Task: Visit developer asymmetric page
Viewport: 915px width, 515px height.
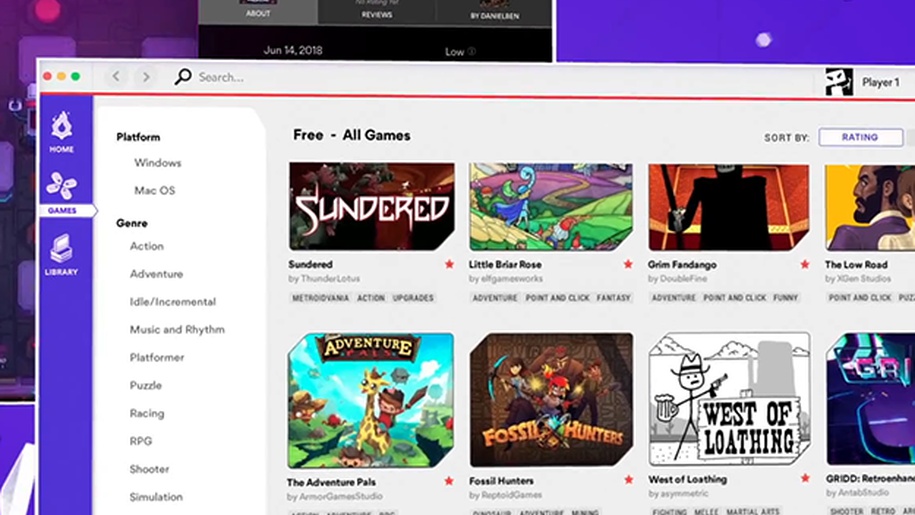Action: 678,493
